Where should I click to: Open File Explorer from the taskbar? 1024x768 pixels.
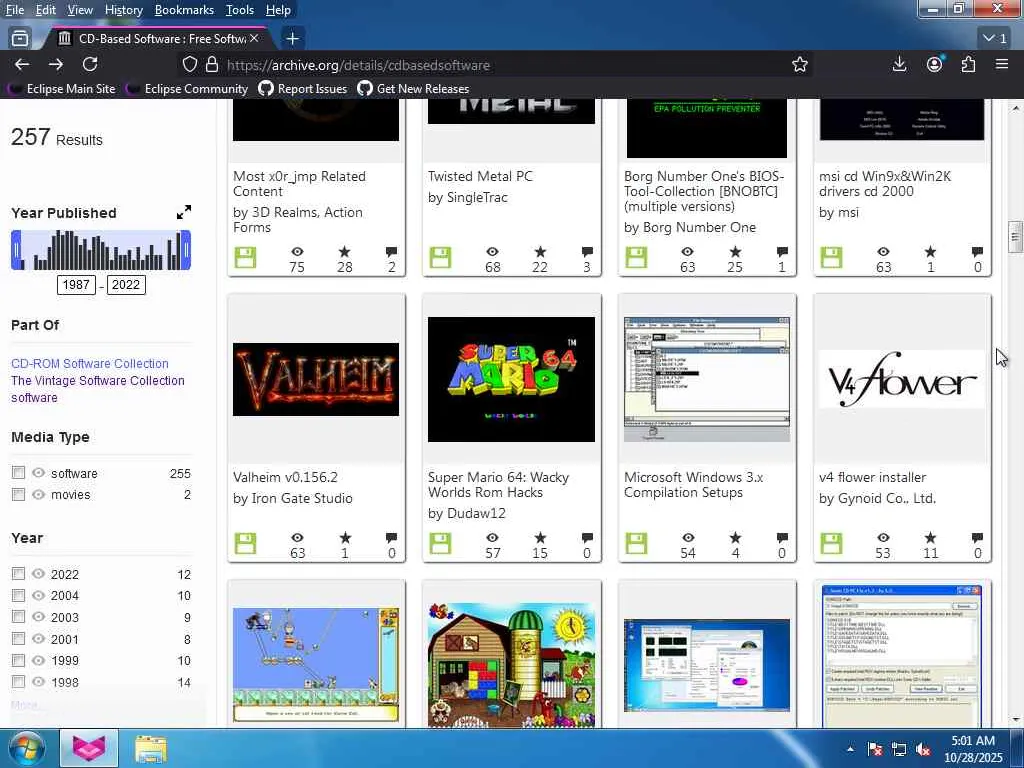pos(151,748)
